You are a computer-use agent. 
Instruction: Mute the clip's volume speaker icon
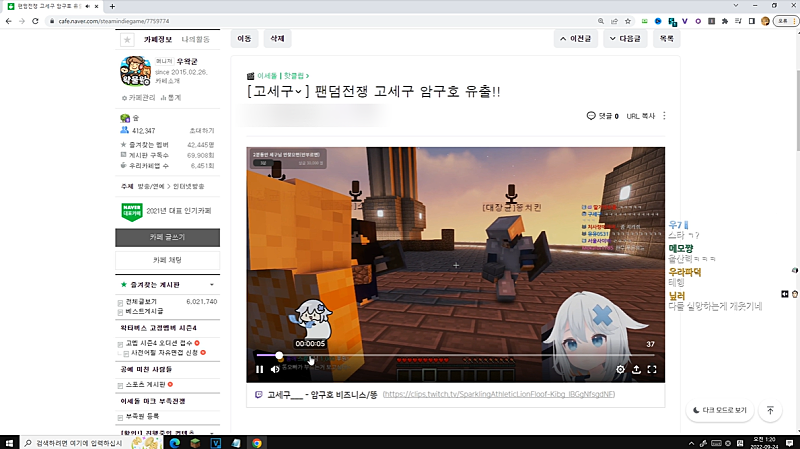275,369
